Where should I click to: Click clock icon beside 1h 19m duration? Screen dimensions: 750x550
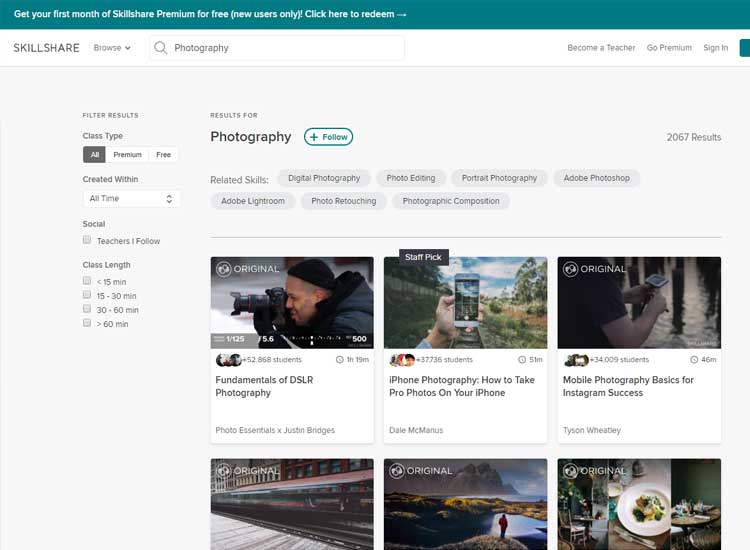click(x=340, y=360)
